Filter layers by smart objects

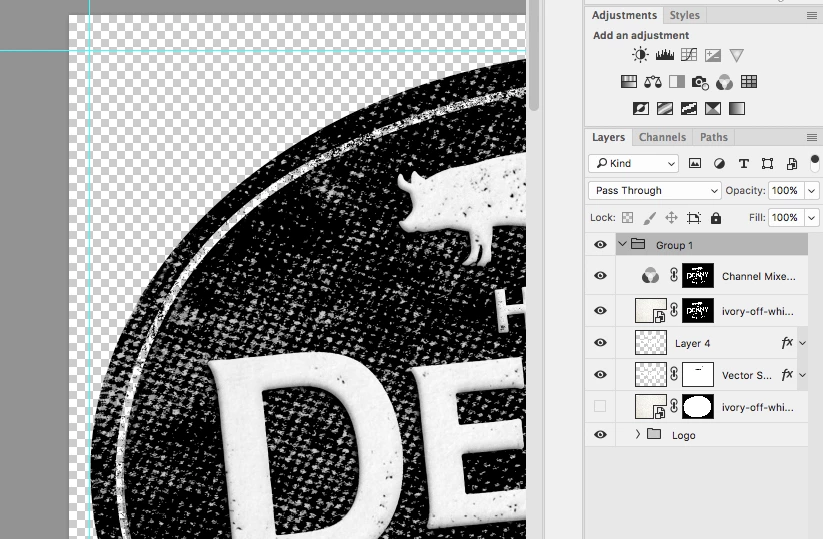pos(792,164)
